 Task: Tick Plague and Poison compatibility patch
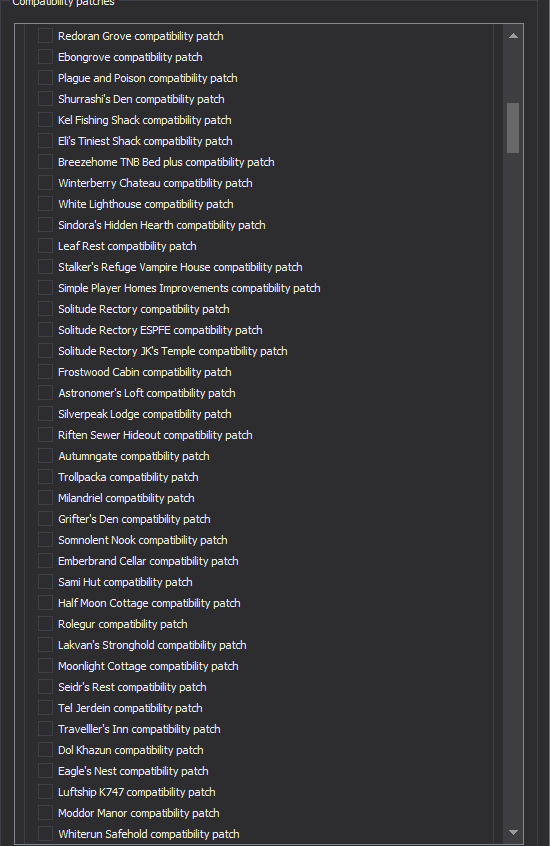coord(45,78)
